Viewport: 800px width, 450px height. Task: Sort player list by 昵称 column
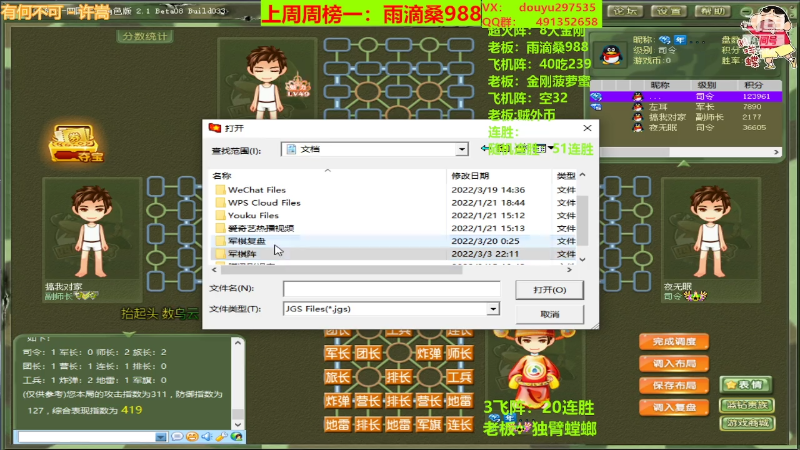coord(660,85)
